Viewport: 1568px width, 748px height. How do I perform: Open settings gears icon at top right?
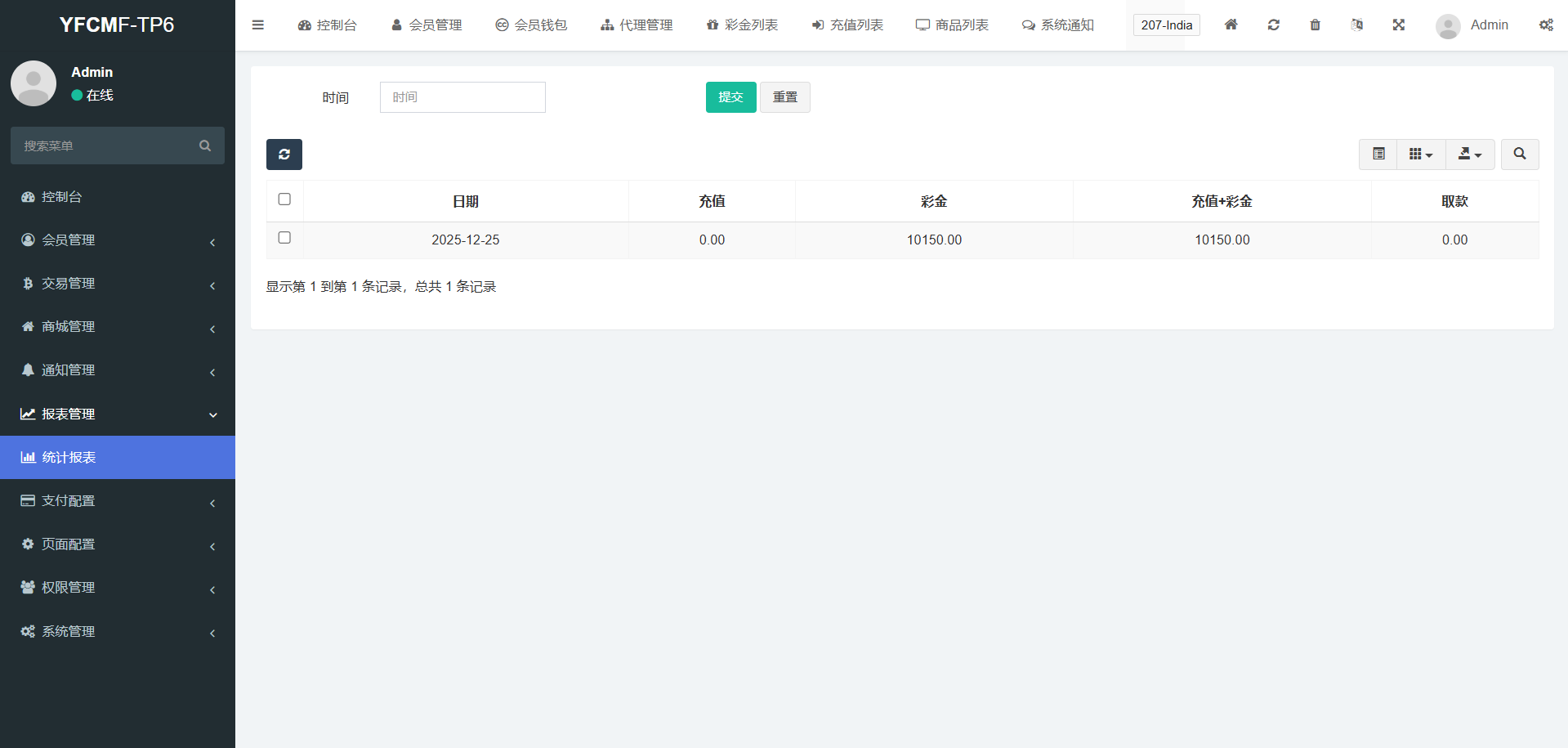click(x=1546, y=25)
